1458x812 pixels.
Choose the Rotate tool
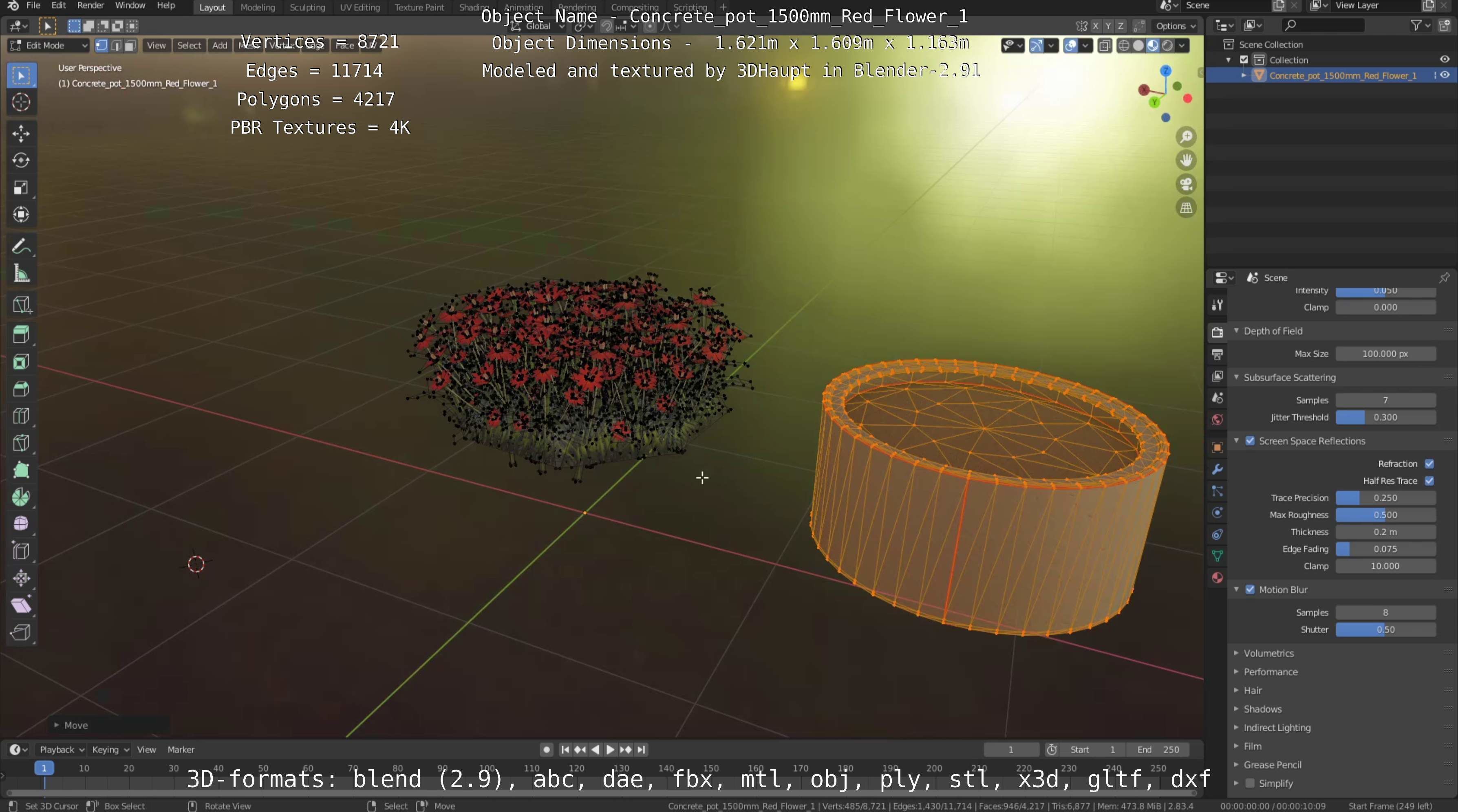21,161
